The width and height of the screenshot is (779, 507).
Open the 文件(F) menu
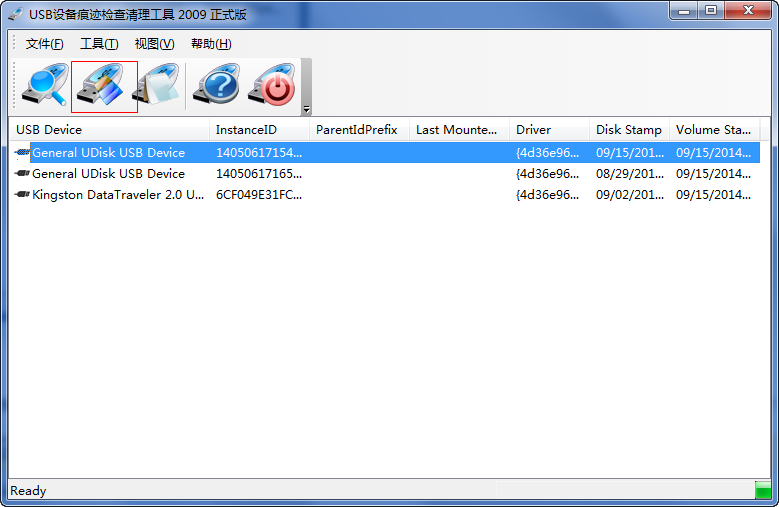[45, 44]
